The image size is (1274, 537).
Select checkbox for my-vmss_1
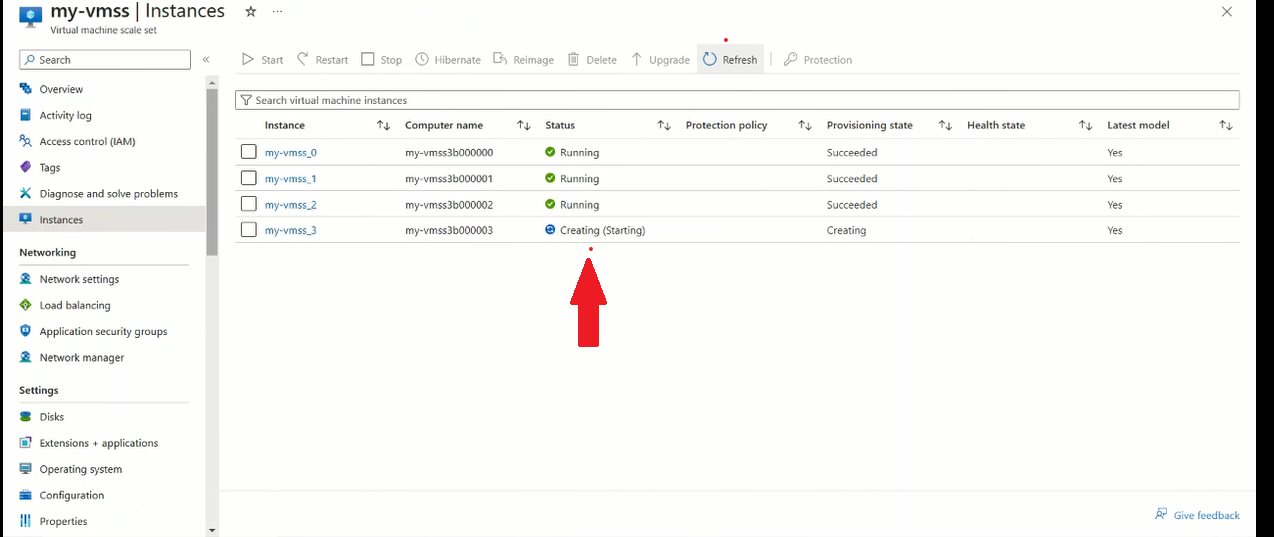point(249,178)
